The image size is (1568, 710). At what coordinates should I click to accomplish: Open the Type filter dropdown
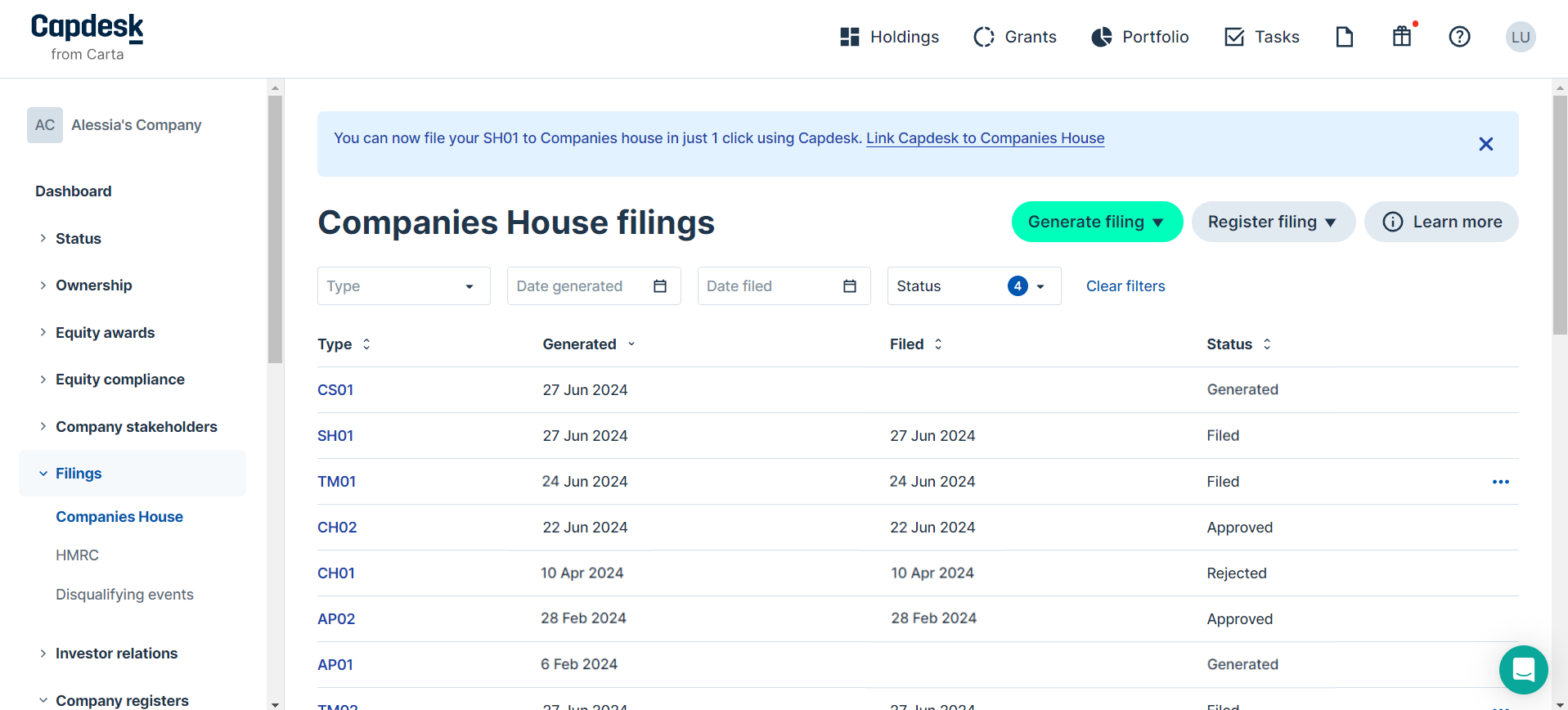click(403, 286)
